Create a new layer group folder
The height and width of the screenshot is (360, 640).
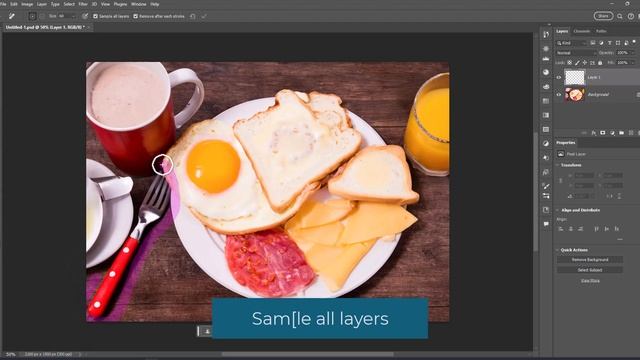tap(622, 133)
